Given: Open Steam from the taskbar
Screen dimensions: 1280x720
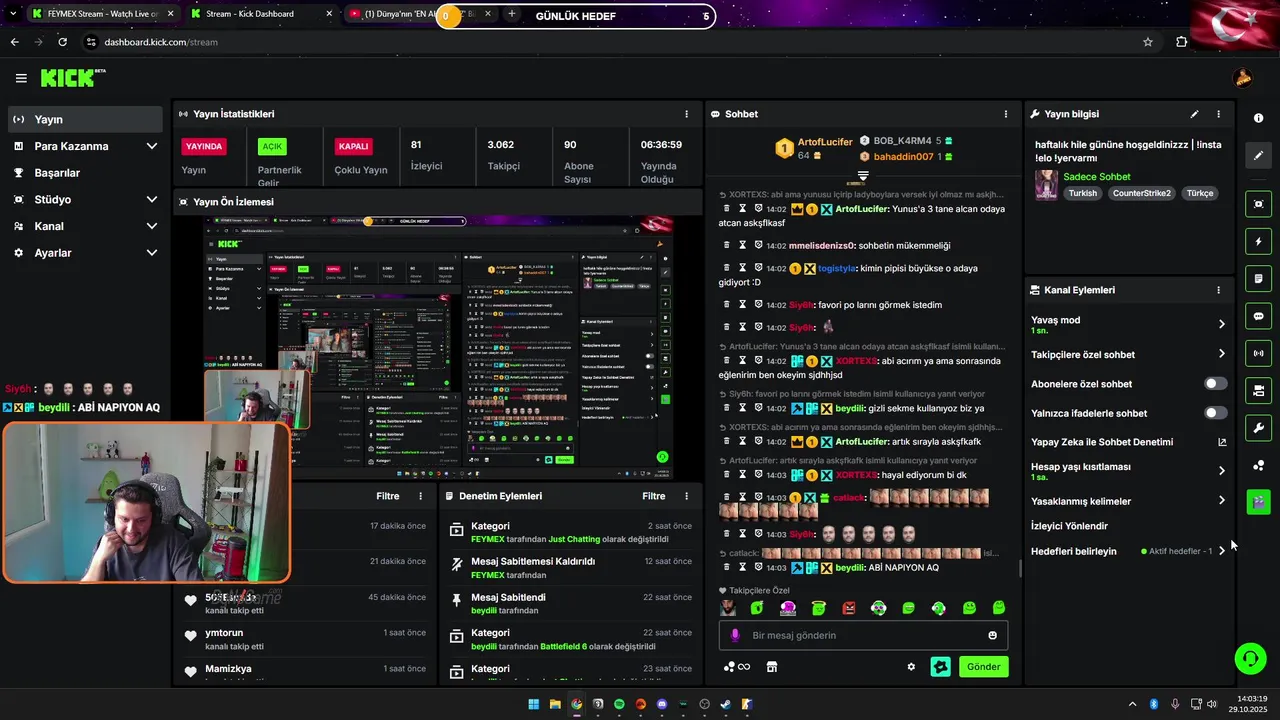Looking at the screenshot, I should pos(726,704).
